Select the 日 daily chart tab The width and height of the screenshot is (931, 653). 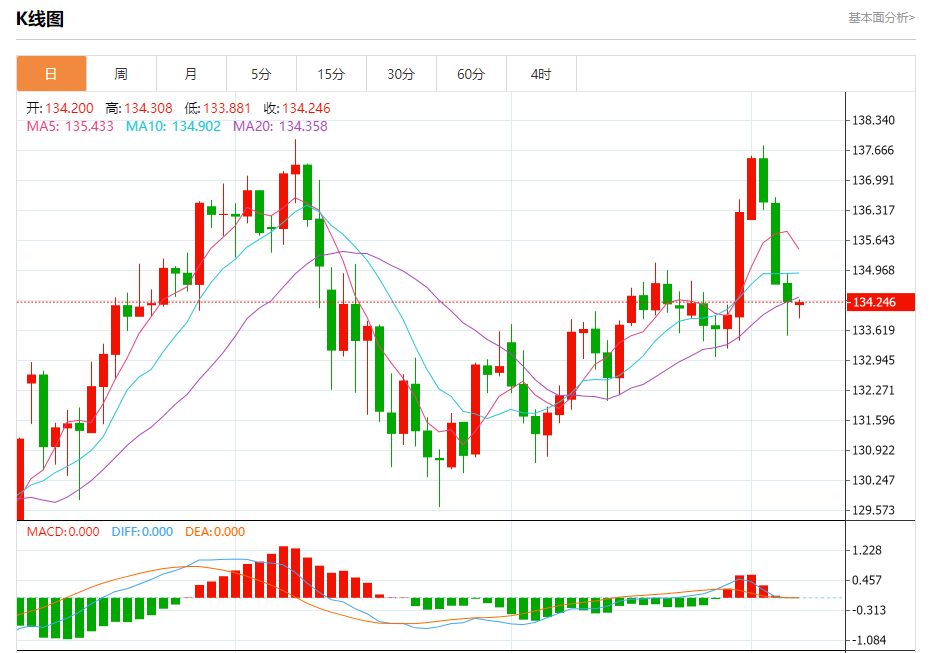52,74
